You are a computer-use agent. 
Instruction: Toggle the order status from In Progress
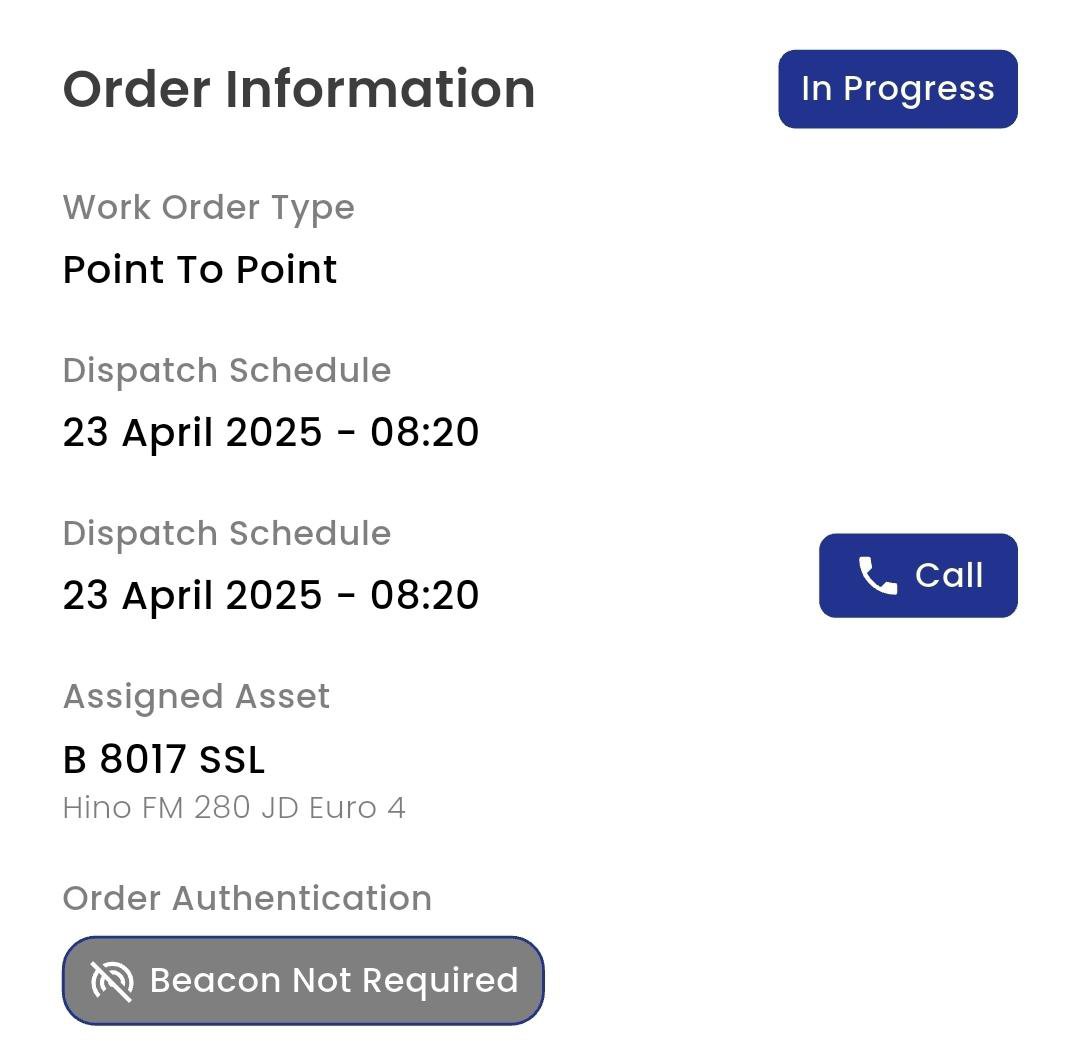(x=897, y=88)
